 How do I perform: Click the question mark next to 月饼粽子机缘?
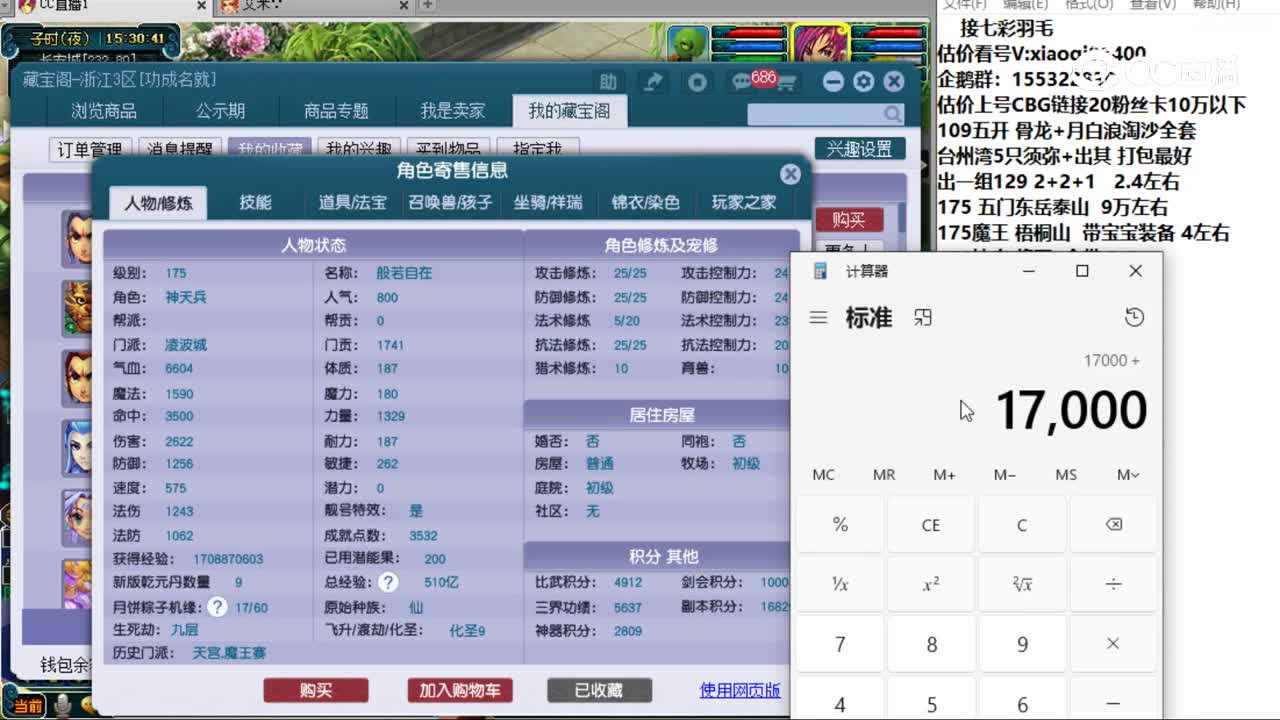[218, 607]
